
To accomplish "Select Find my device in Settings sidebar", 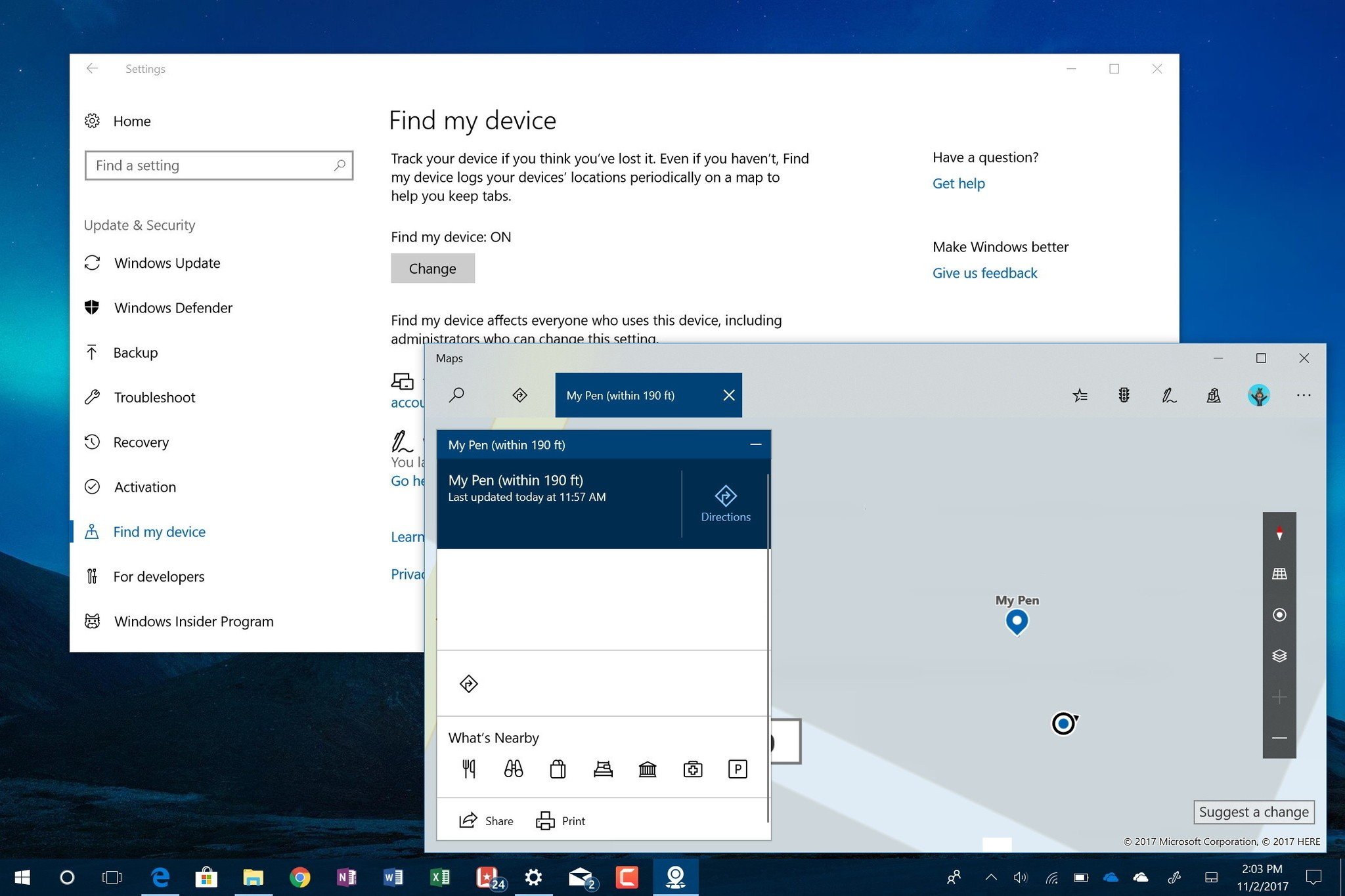I will coord(159,531).
